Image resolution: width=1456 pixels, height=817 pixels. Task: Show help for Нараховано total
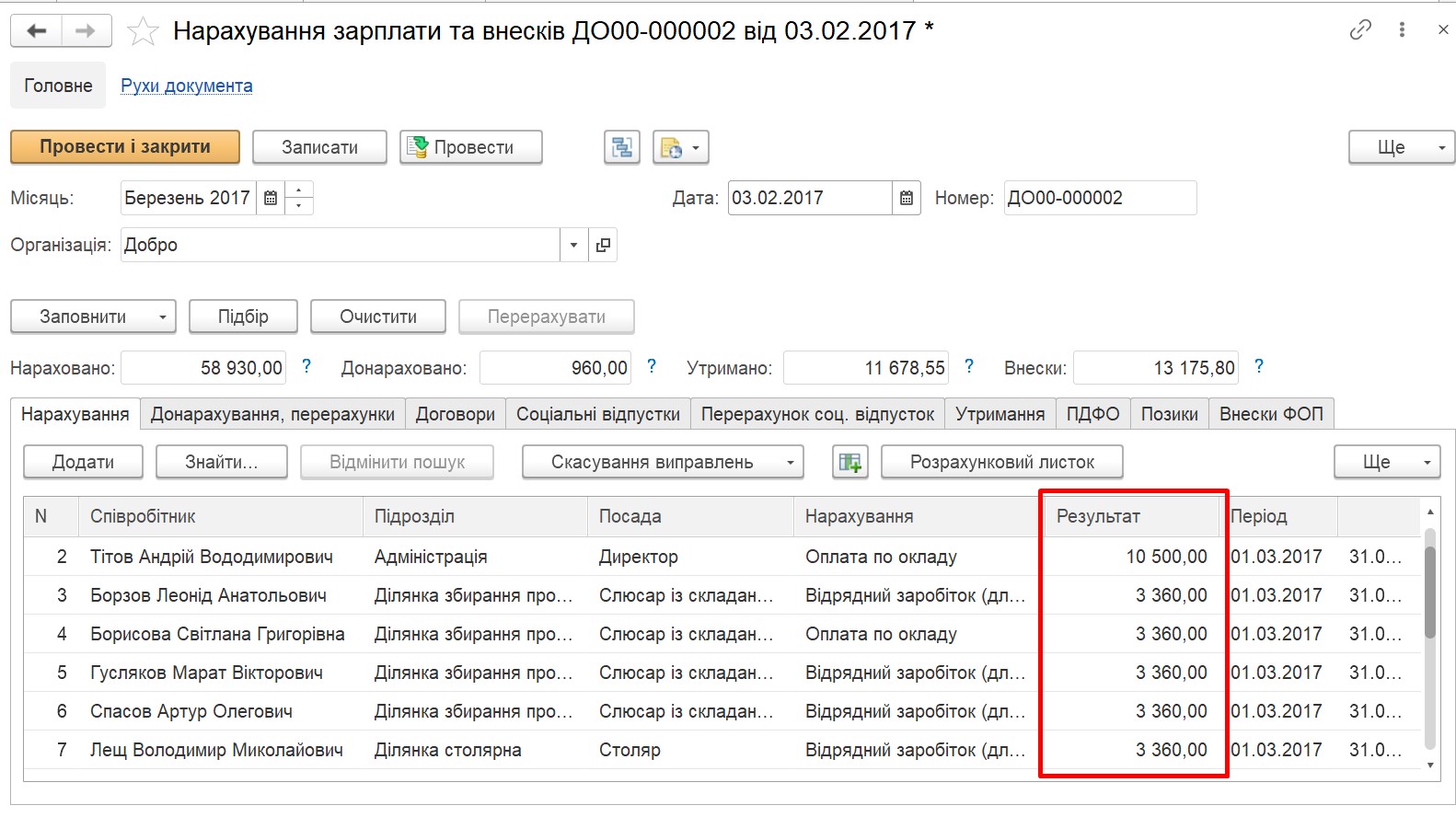[x=306, y=366]
